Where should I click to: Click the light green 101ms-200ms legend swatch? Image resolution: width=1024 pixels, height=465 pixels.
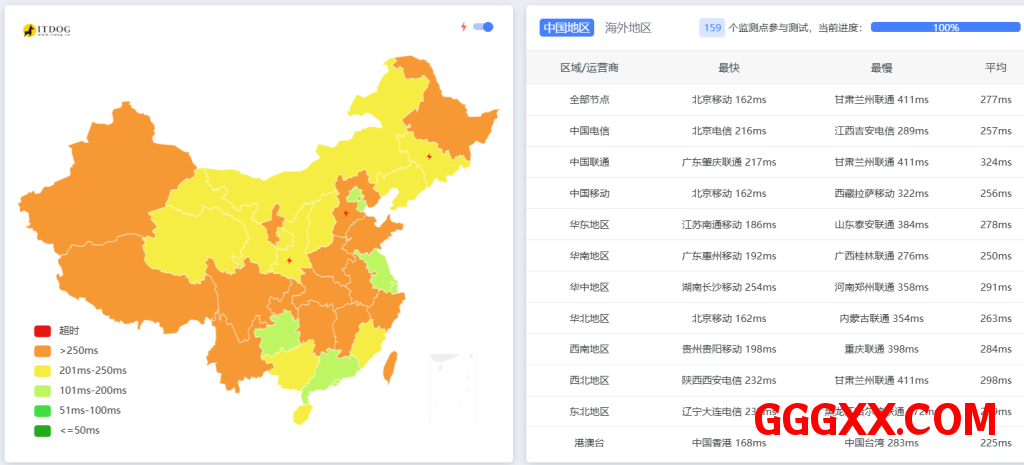point(42,391)
